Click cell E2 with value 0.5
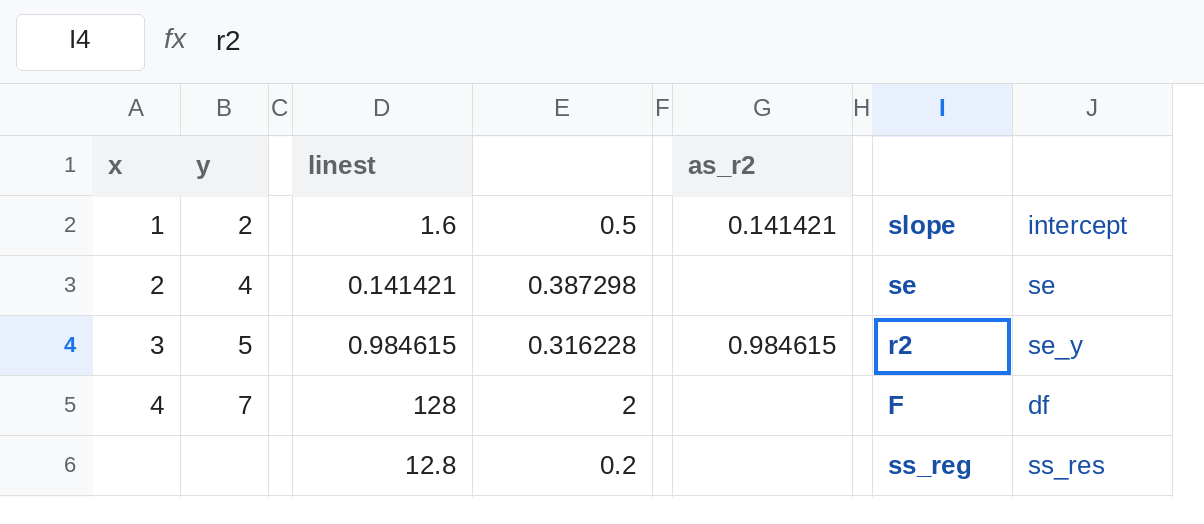Image resolution: width=1204 pixels, height=524 pixels. point(562,225)
